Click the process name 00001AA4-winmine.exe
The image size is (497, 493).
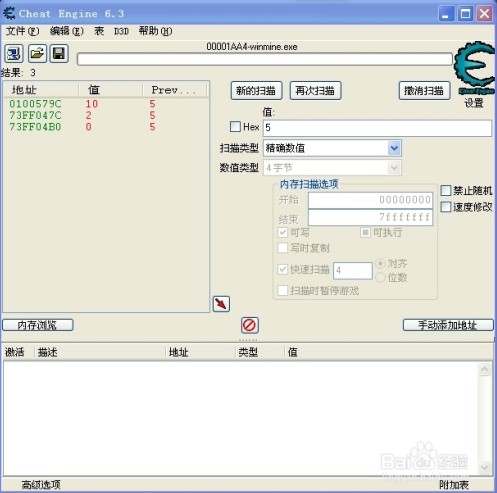click(252, 47)
